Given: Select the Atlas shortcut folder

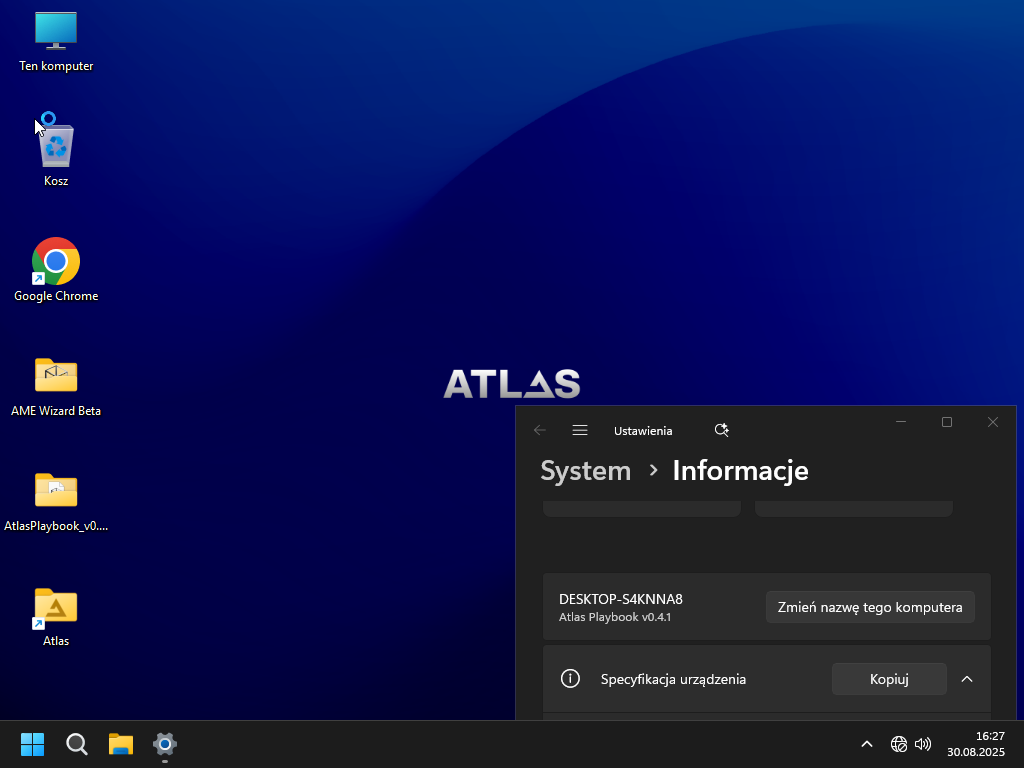Looking at the screenshot, I should (x=56, y=606).
